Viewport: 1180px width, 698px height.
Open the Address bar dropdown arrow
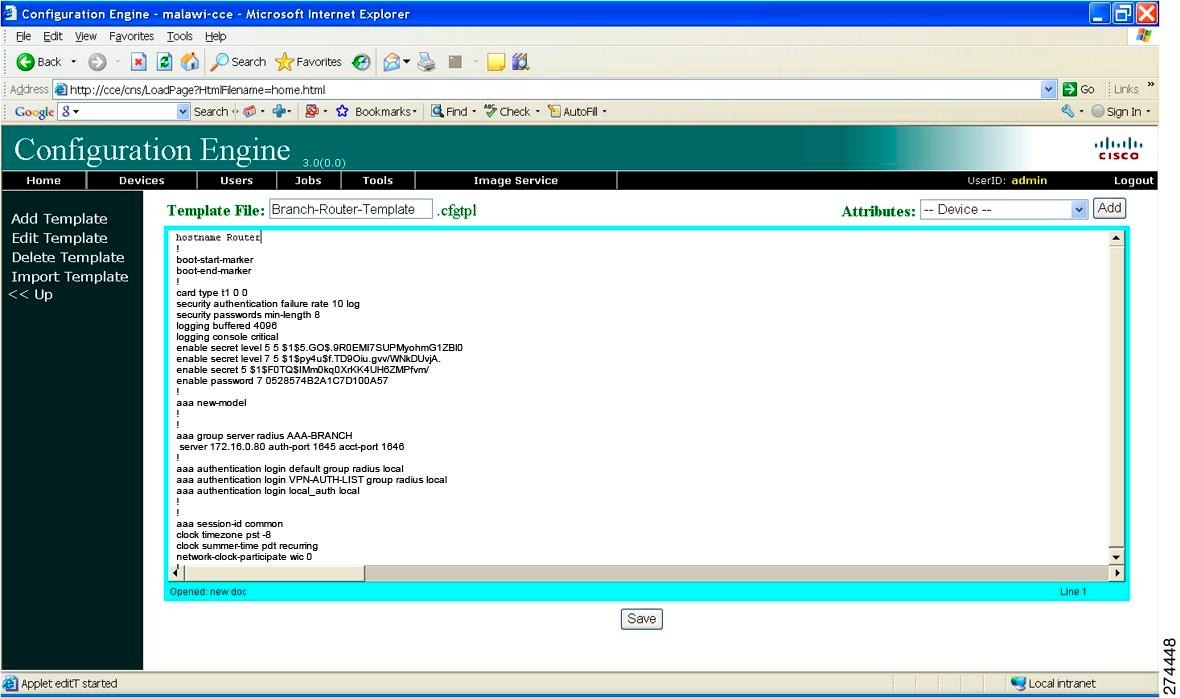1048,90
